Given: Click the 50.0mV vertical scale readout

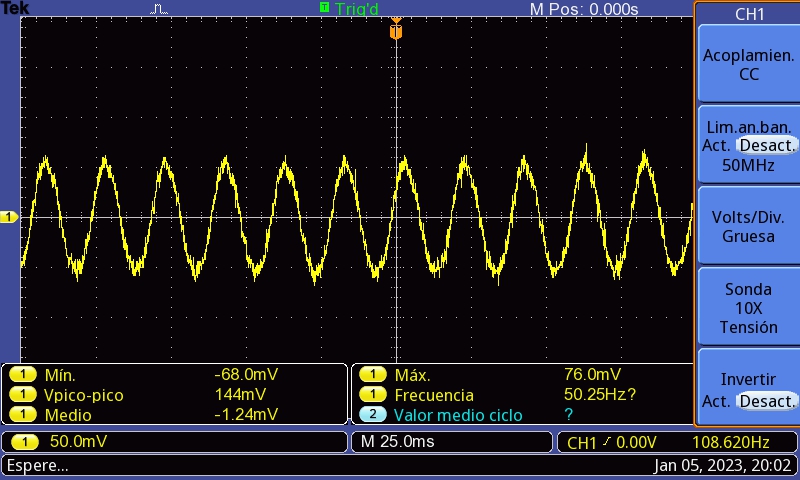Looking at the screenshot, I should click(x=79, y=442).
